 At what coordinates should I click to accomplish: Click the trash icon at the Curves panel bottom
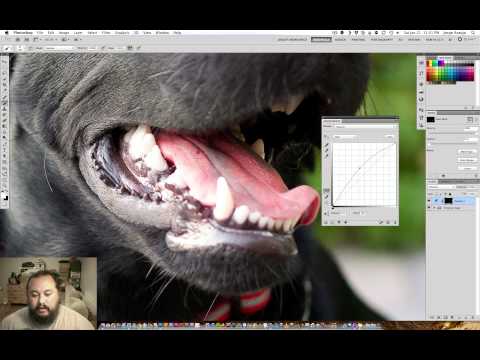pos(395,222)
